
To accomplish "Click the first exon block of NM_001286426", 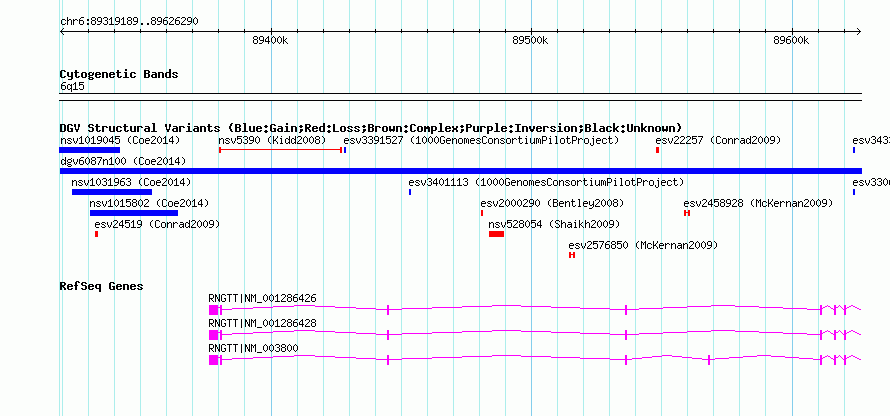I will [213, 310].
